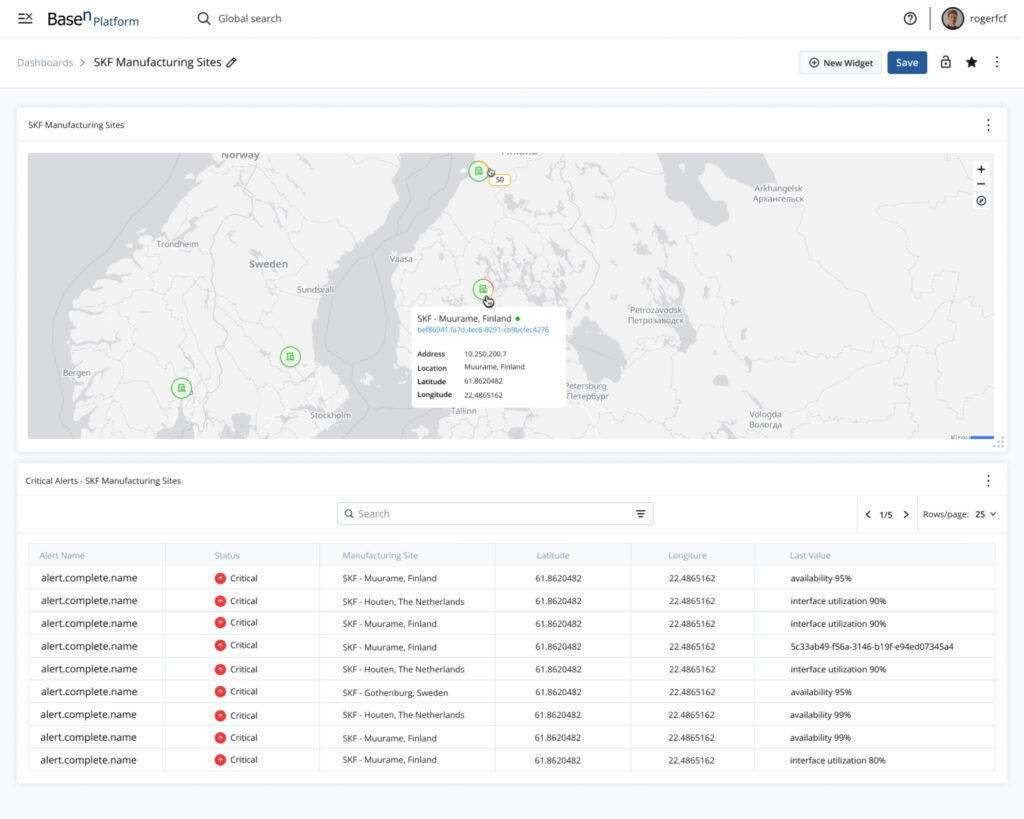Sort by Alert Name column
Screen dimensions: 1024x819
[x=62, y=556]
